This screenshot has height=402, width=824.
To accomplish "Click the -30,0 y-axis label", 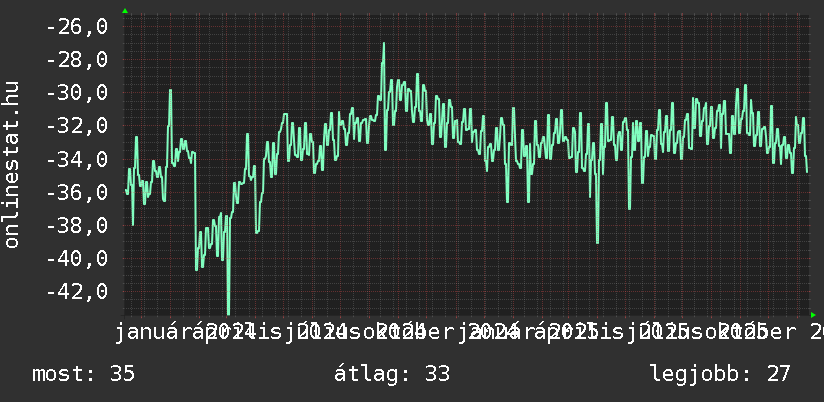I will pyautogui.click(x=77, y=93).
